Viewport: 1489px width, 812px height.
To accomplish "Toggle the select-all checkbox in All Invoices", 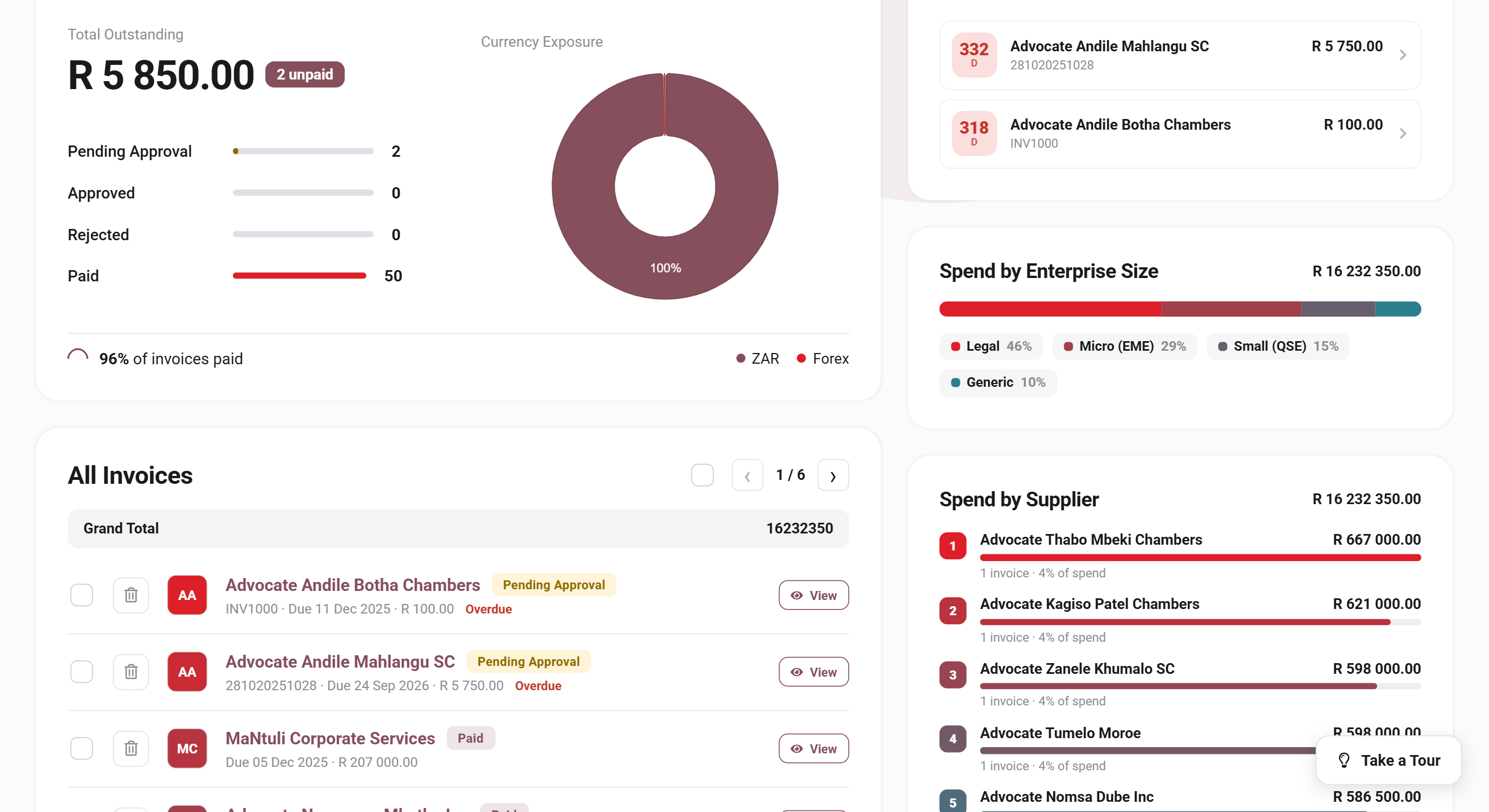I will click(702, 475).
